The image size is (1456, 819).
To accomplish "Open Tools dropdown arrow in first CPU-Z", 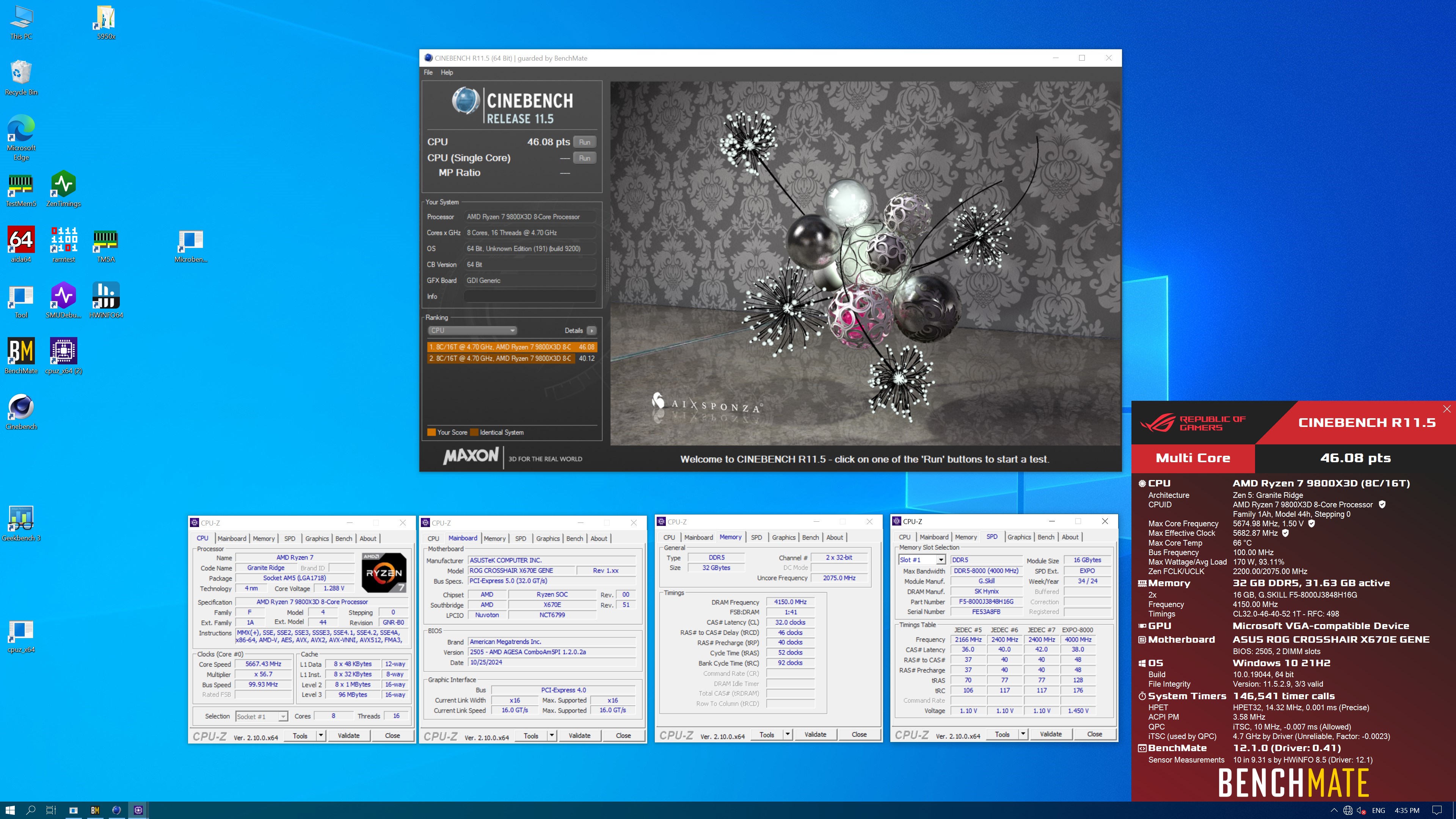I will [321, 735].
